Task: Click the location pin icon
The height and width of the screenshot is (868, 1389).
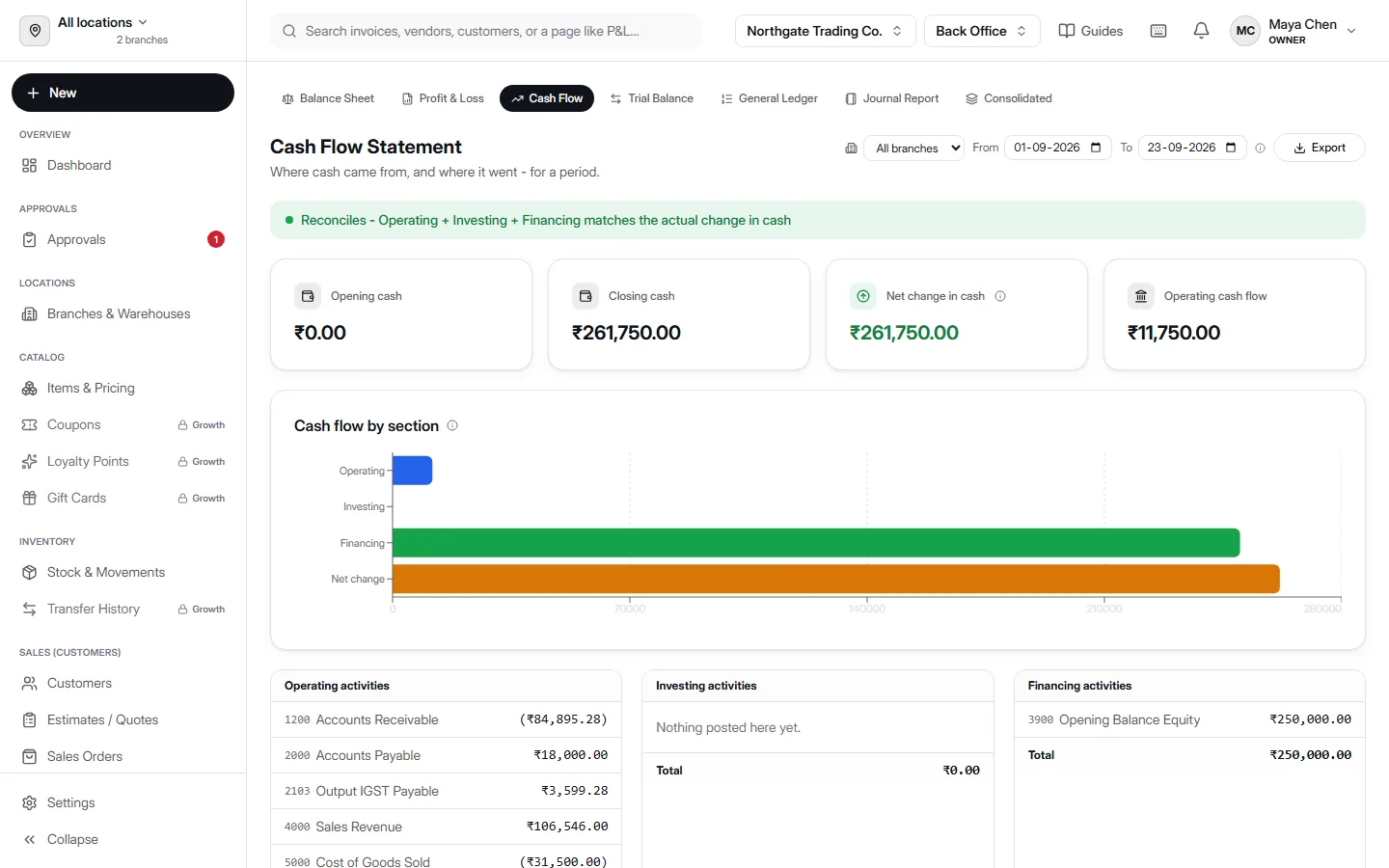Action: pos(35,31)
